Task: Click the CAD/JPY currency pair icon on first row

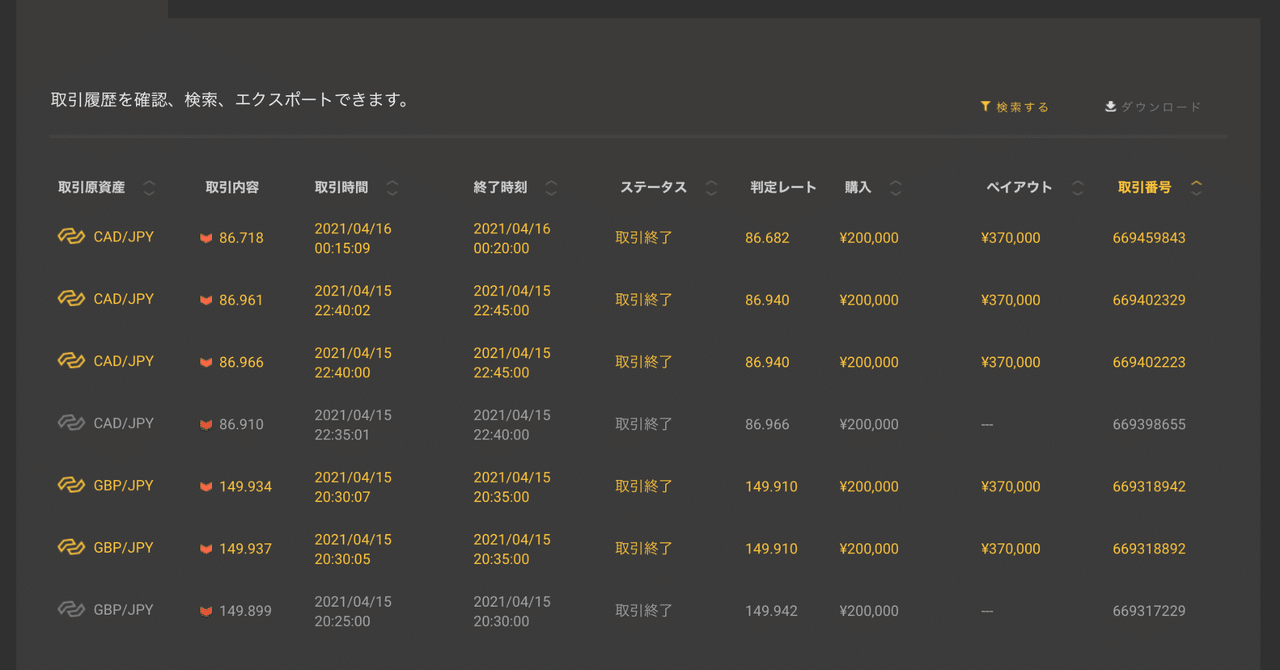Action: 70,237
